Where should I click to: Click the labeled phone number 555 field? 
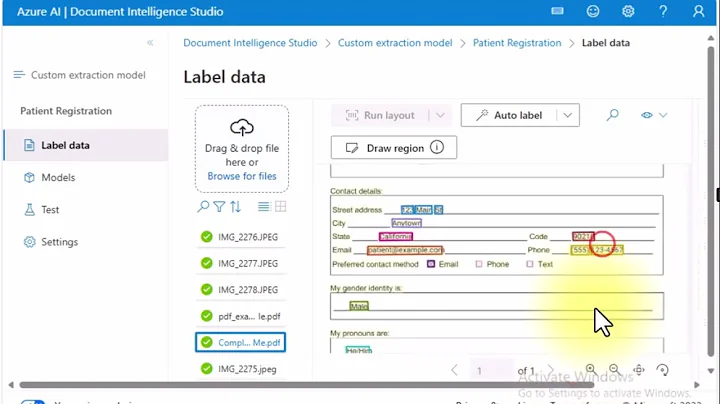(597, 250)
